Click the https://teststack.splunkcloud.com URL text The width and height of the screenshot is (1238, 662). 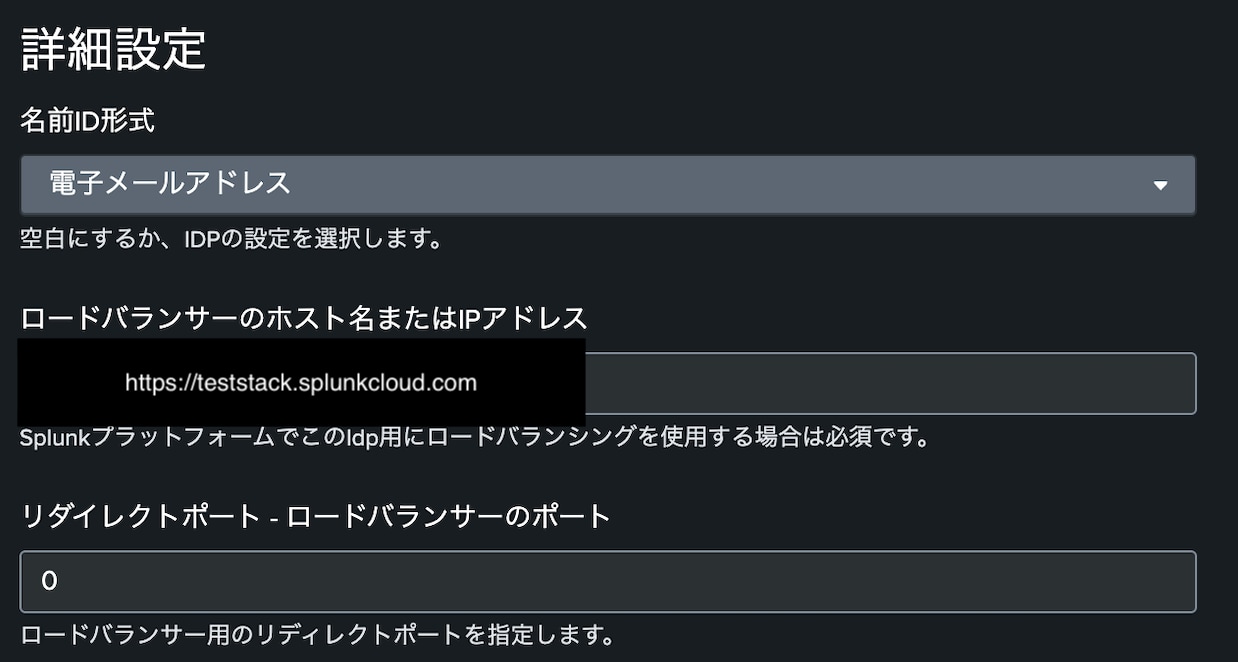[x=300, y=382]
